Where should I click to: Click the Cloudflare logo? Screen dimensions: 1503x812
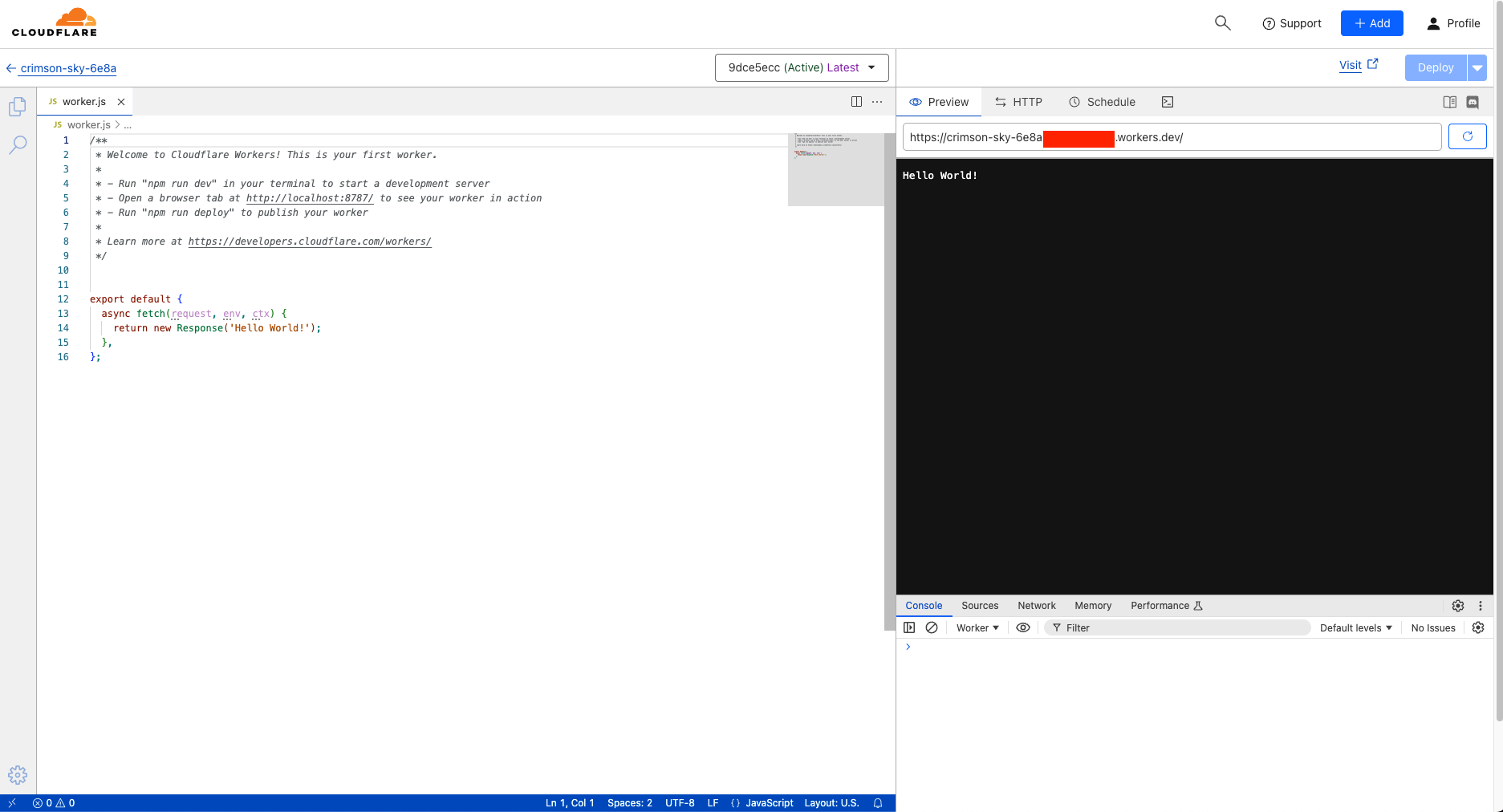coord(55,22)
